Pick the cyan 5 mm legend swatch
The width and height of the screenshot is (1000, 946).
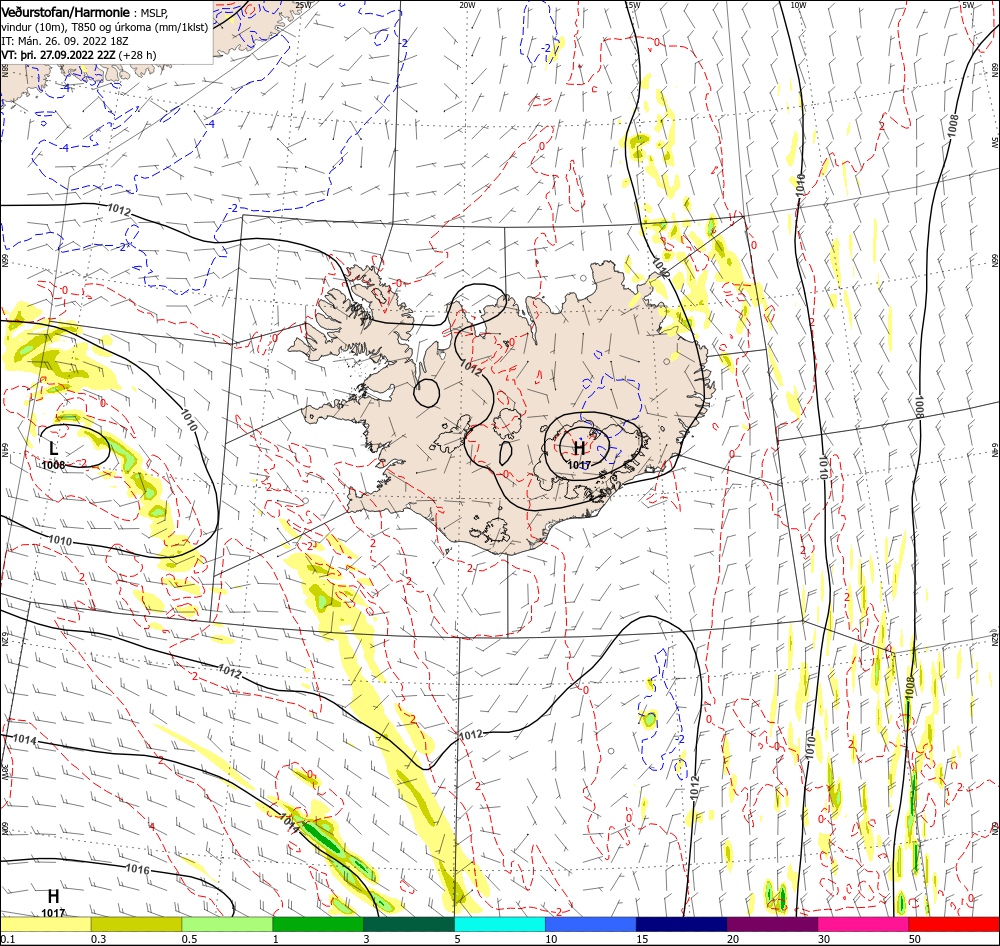point(500,924)
